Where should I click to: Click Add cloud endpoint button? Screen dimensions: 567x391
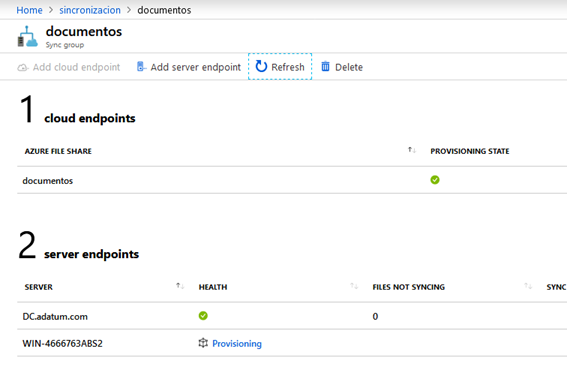point(69,67)
